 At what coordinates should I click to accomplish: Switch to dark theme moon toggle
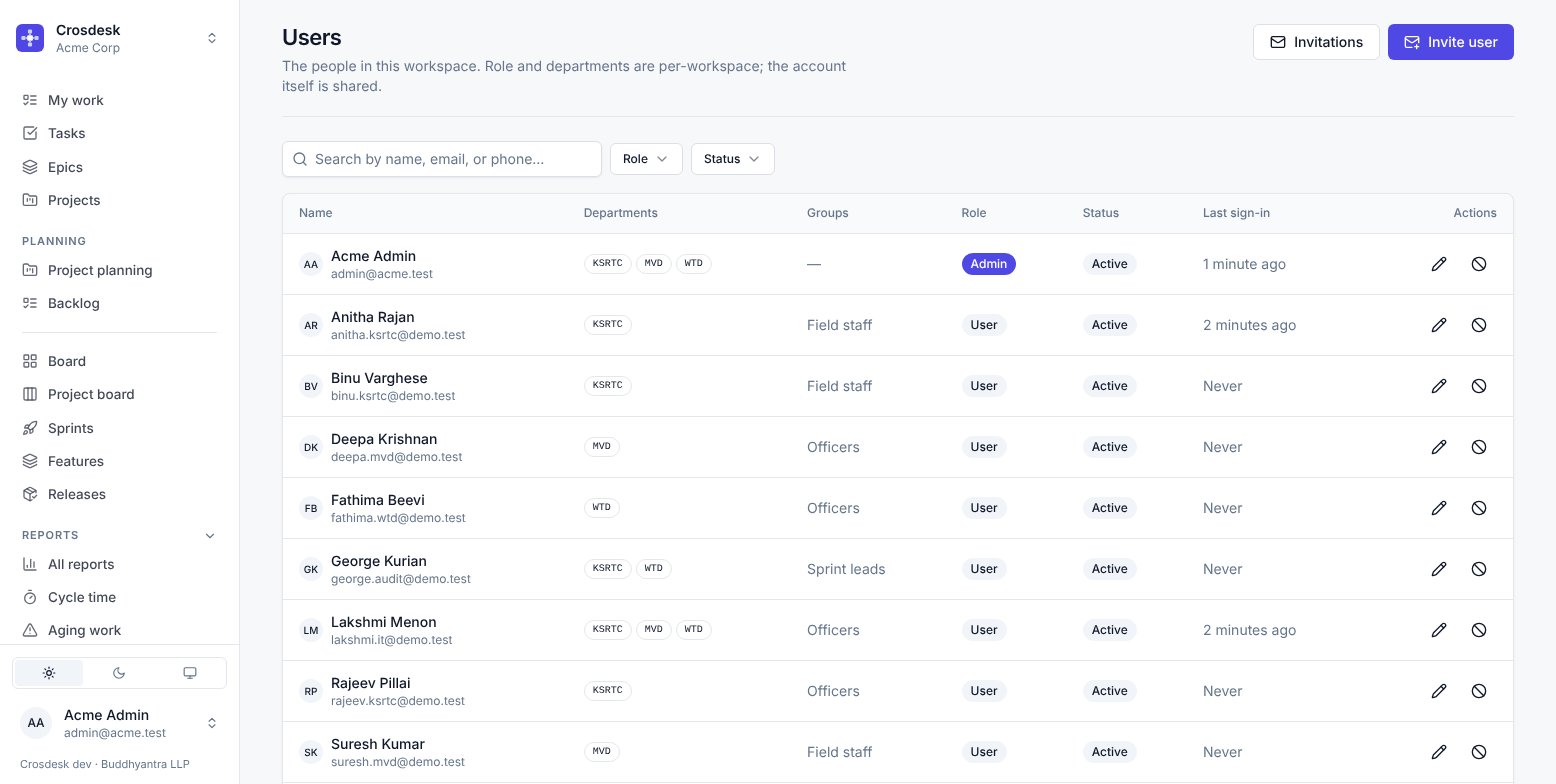click(119, 673)
